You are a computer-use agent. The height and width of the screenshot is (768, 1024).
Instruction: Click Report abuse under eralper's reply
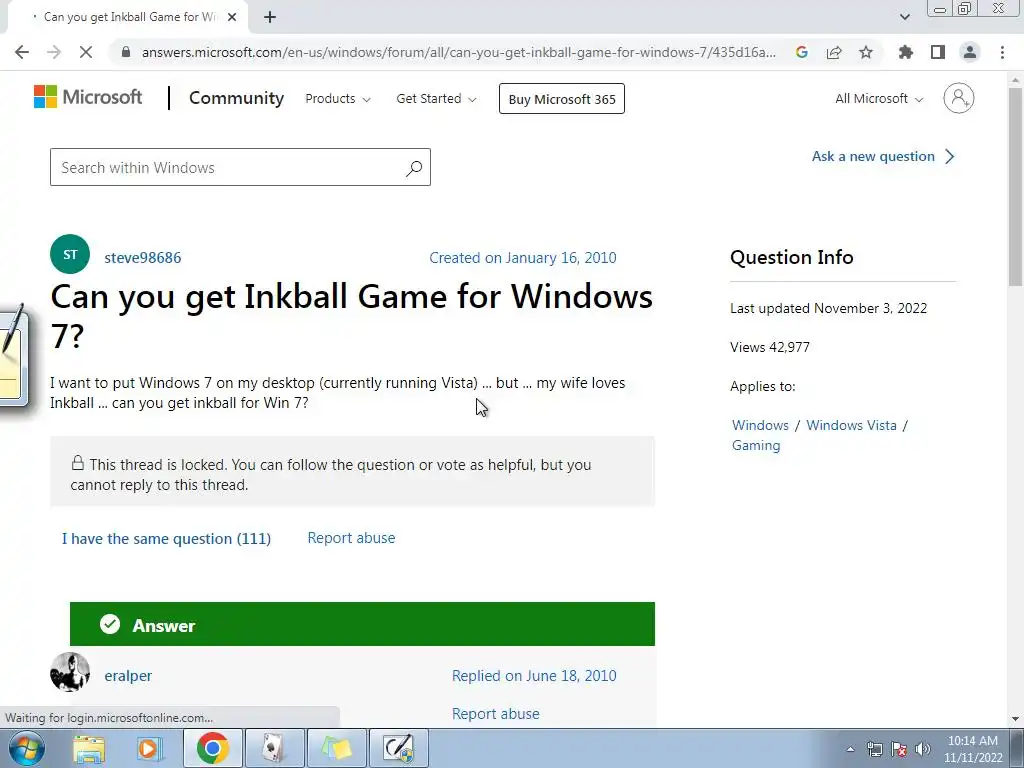pos(496,714)
